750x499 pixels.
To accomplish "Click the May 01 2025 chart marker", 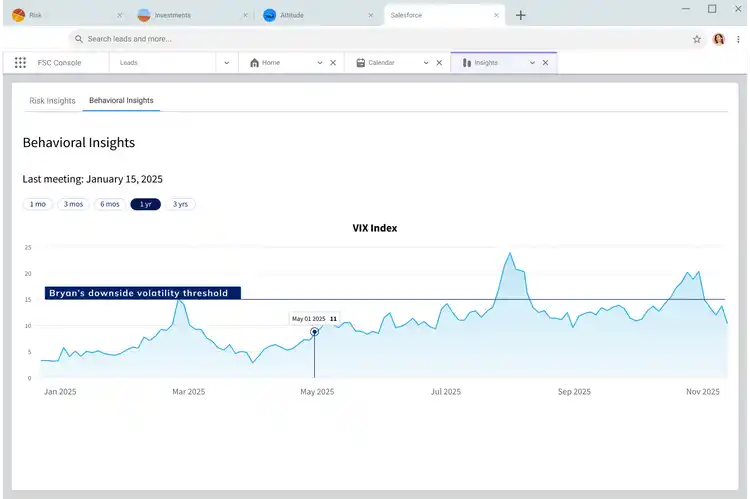I will point(314,332).
